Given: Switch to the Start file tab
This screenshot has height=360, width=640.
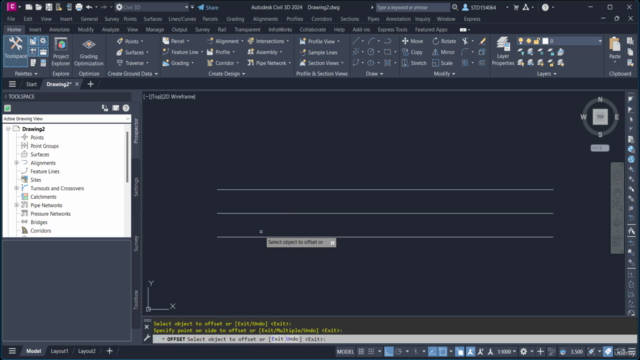Looking at the screenshot, I should (31, 84).
